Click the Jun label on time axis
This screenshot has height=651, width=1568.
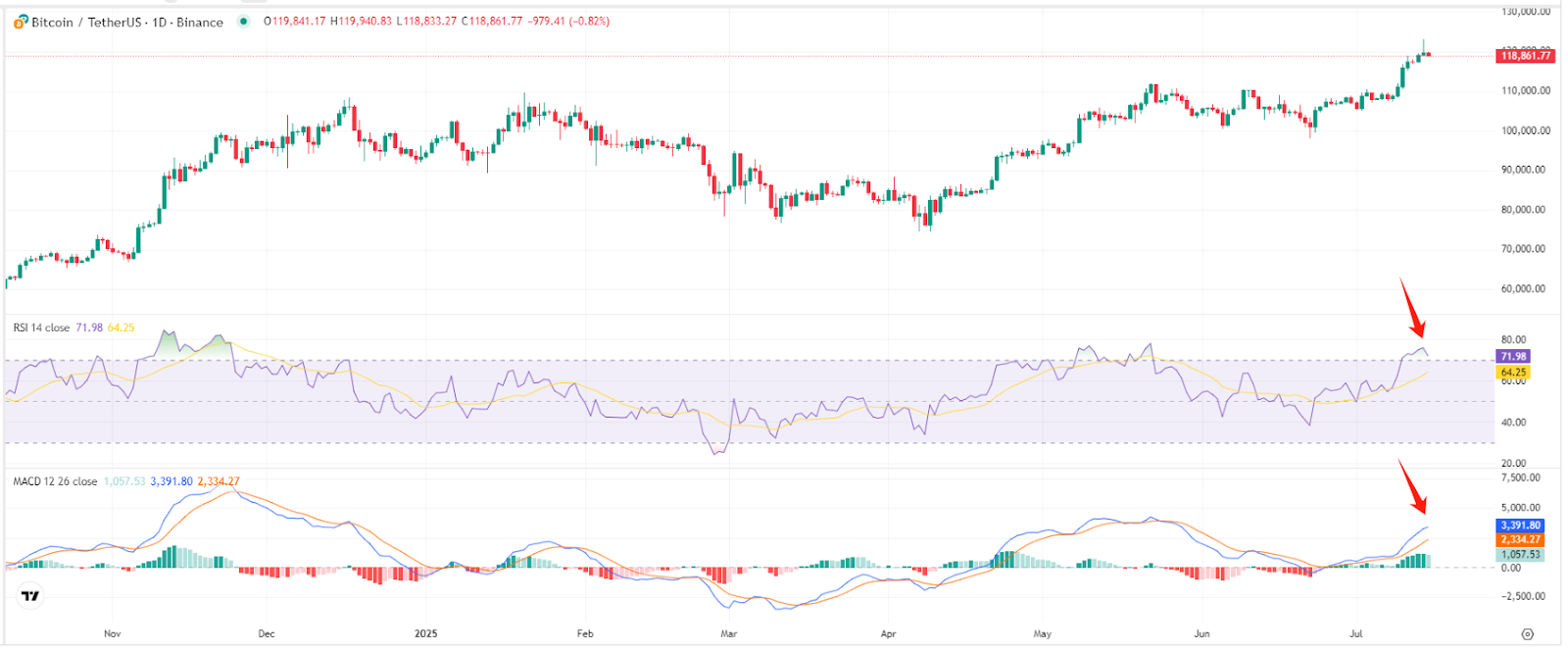(1201, 634)
